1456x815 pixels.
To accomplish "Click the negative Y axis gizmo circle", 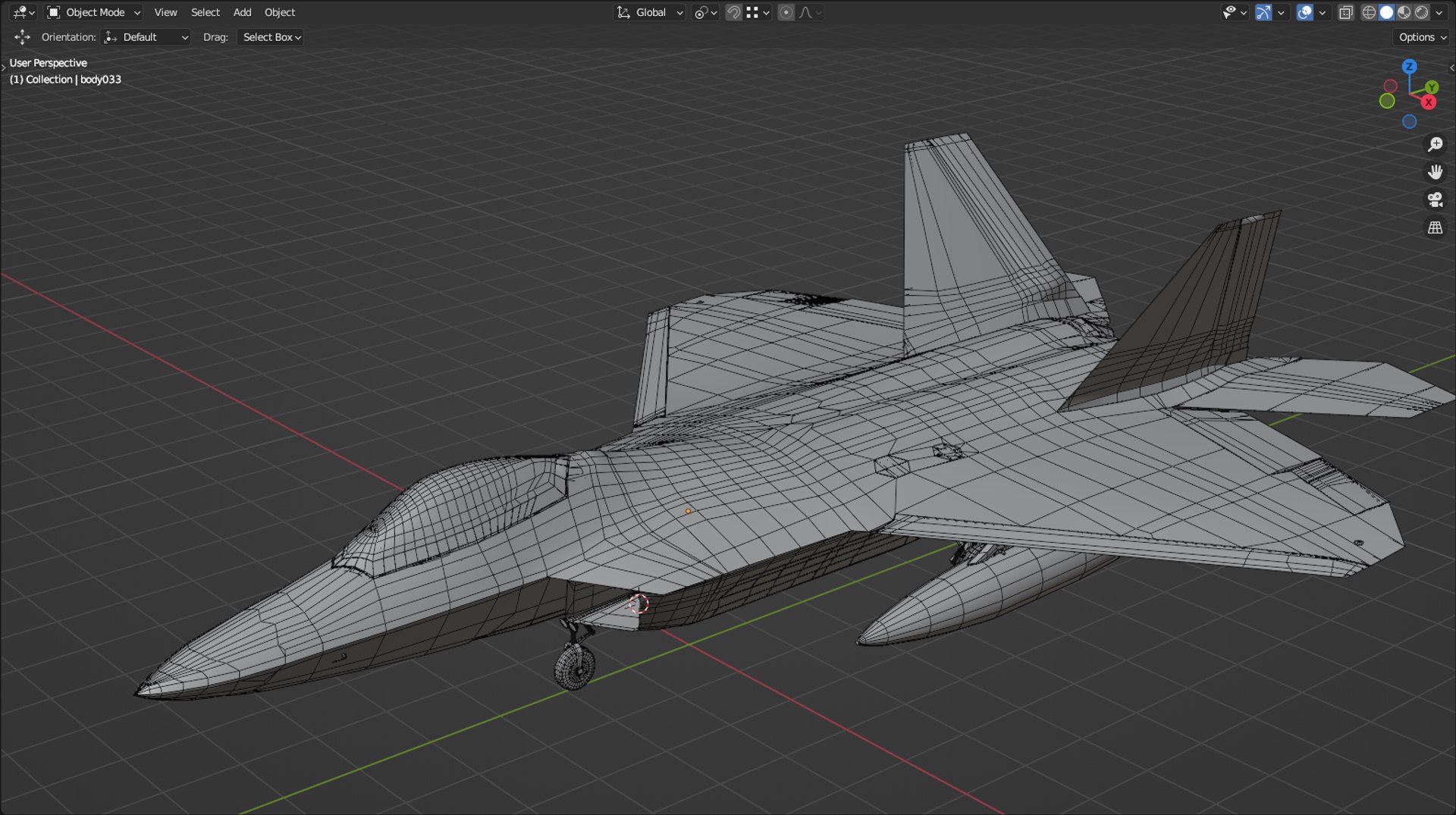I will (x=1386, y=101).
